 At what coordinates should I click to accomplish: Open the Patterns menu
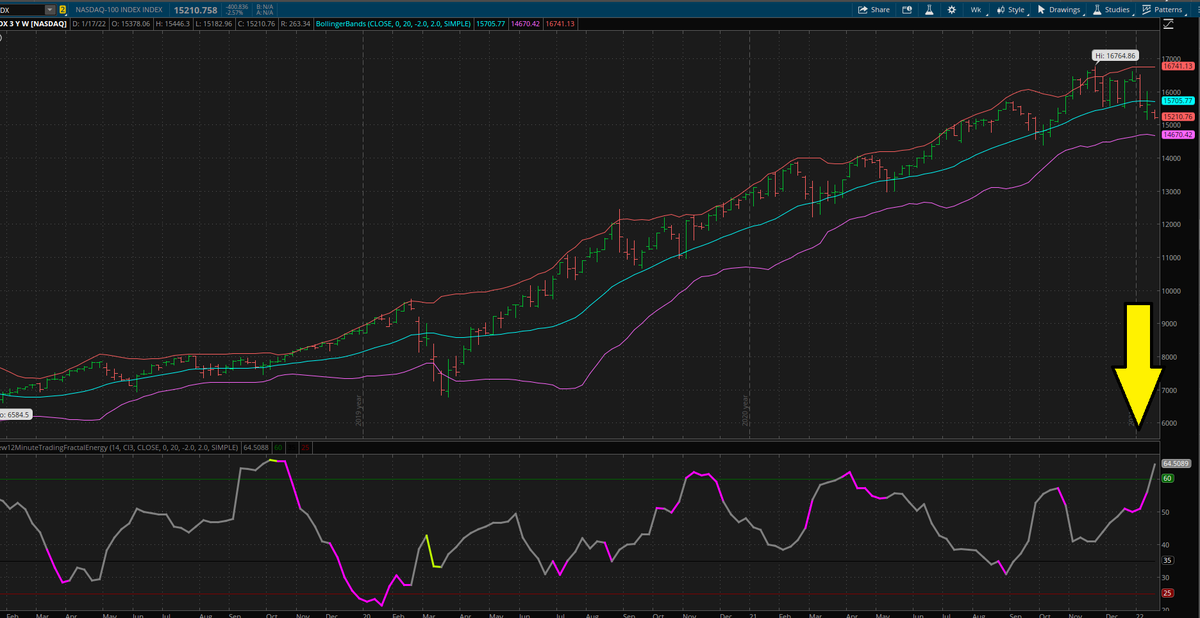[1162, 10]
